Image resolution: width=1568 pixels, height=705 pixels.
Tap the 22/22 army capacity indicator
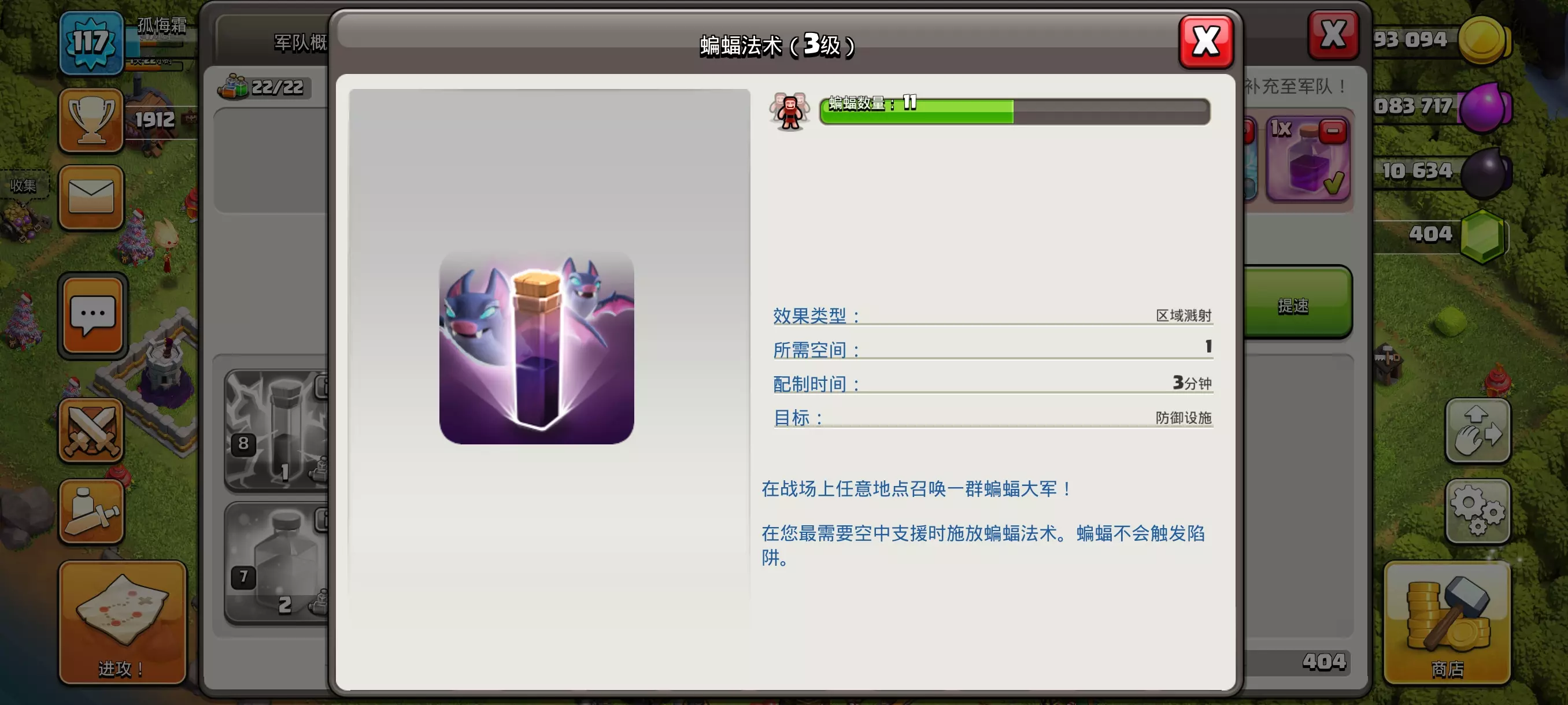click(x=265, y=87)
